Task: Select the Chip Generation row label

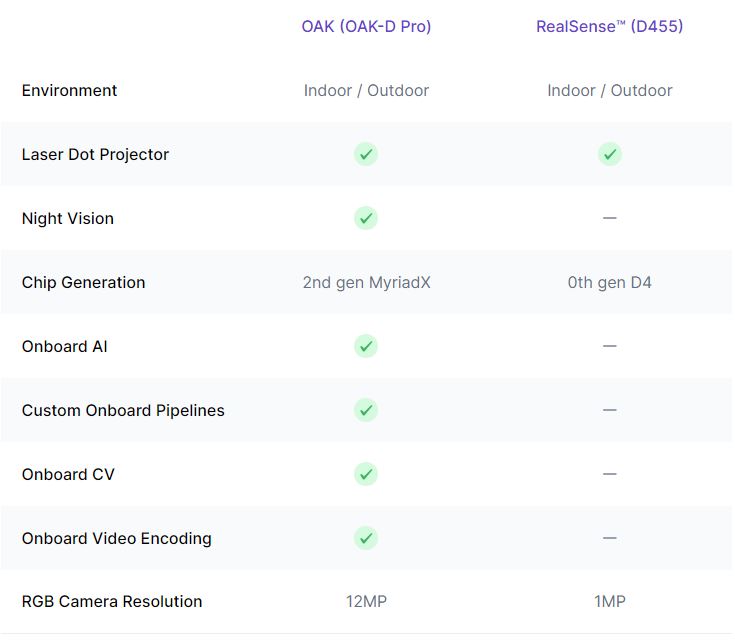Action: pyautogui.click(x=83, y=282)
